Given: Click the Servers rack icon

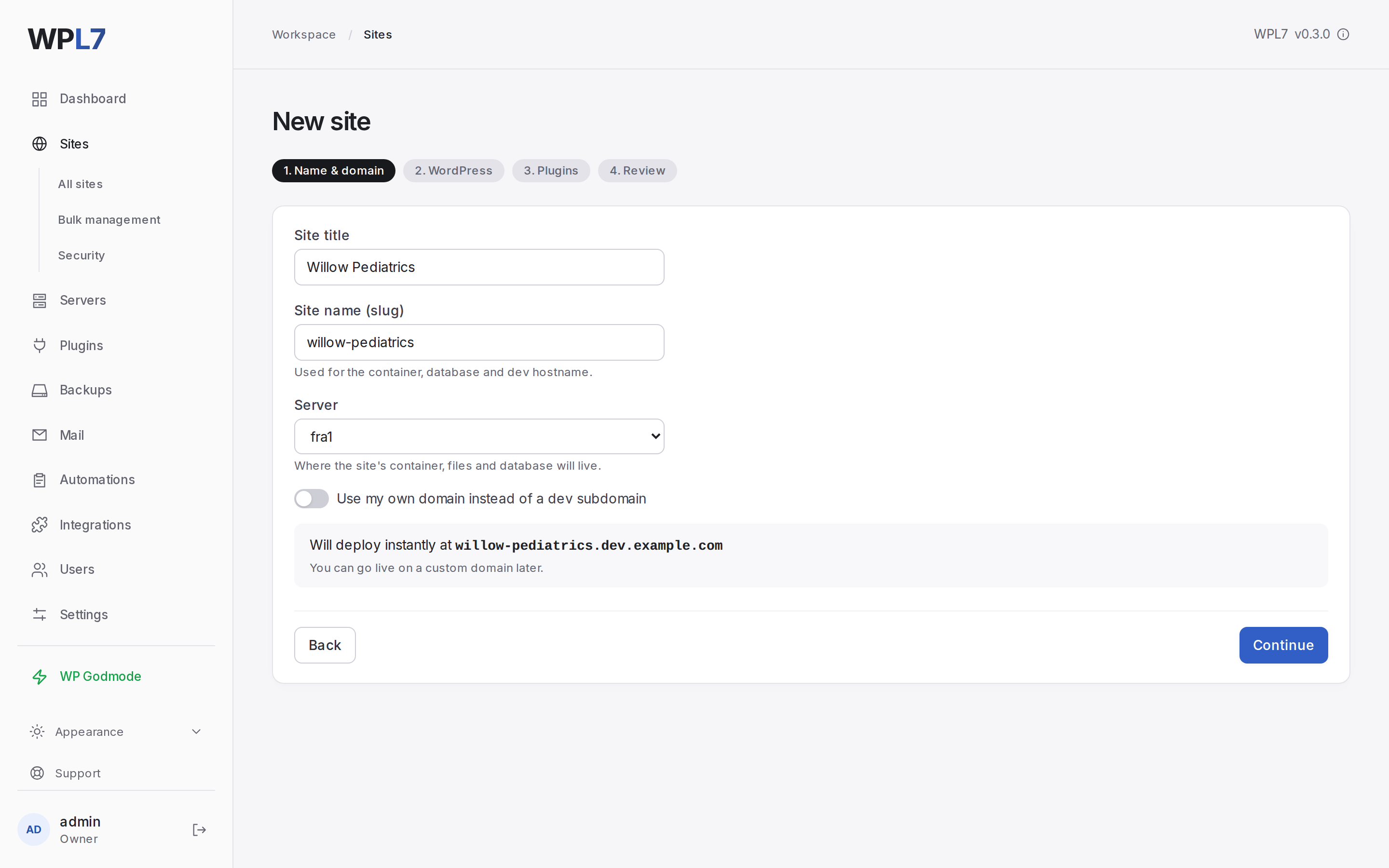Looking at the screenshot, I should [x=39, y=300].
